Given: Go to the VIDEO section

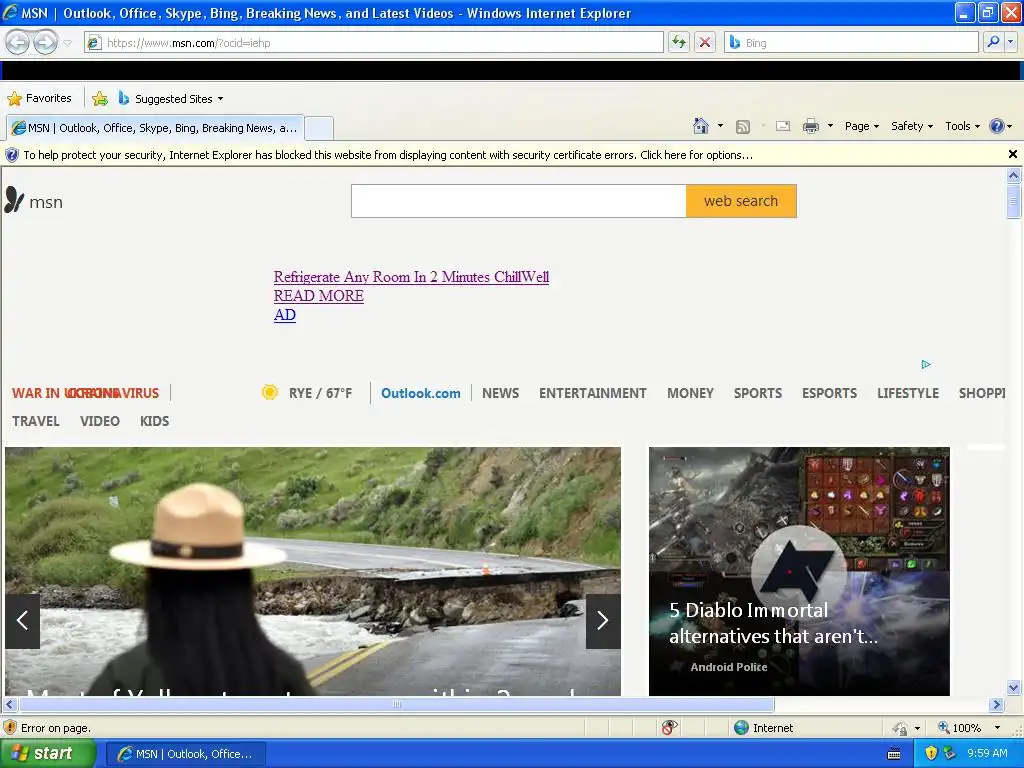Looking at the screenshot, I should click(100, 421).
